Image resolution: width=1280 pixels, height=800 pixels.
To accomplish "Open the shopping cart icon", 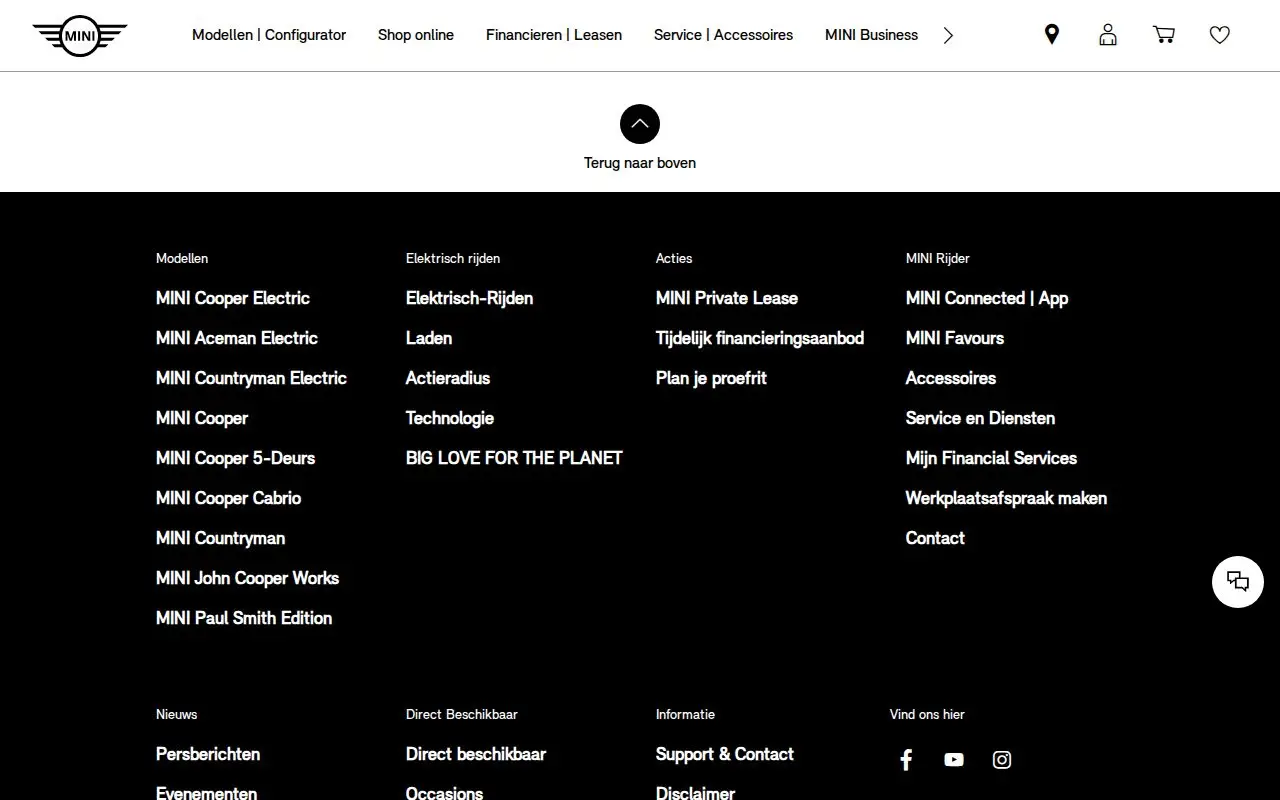I will pyautogui.click(x=1164, y=35).
